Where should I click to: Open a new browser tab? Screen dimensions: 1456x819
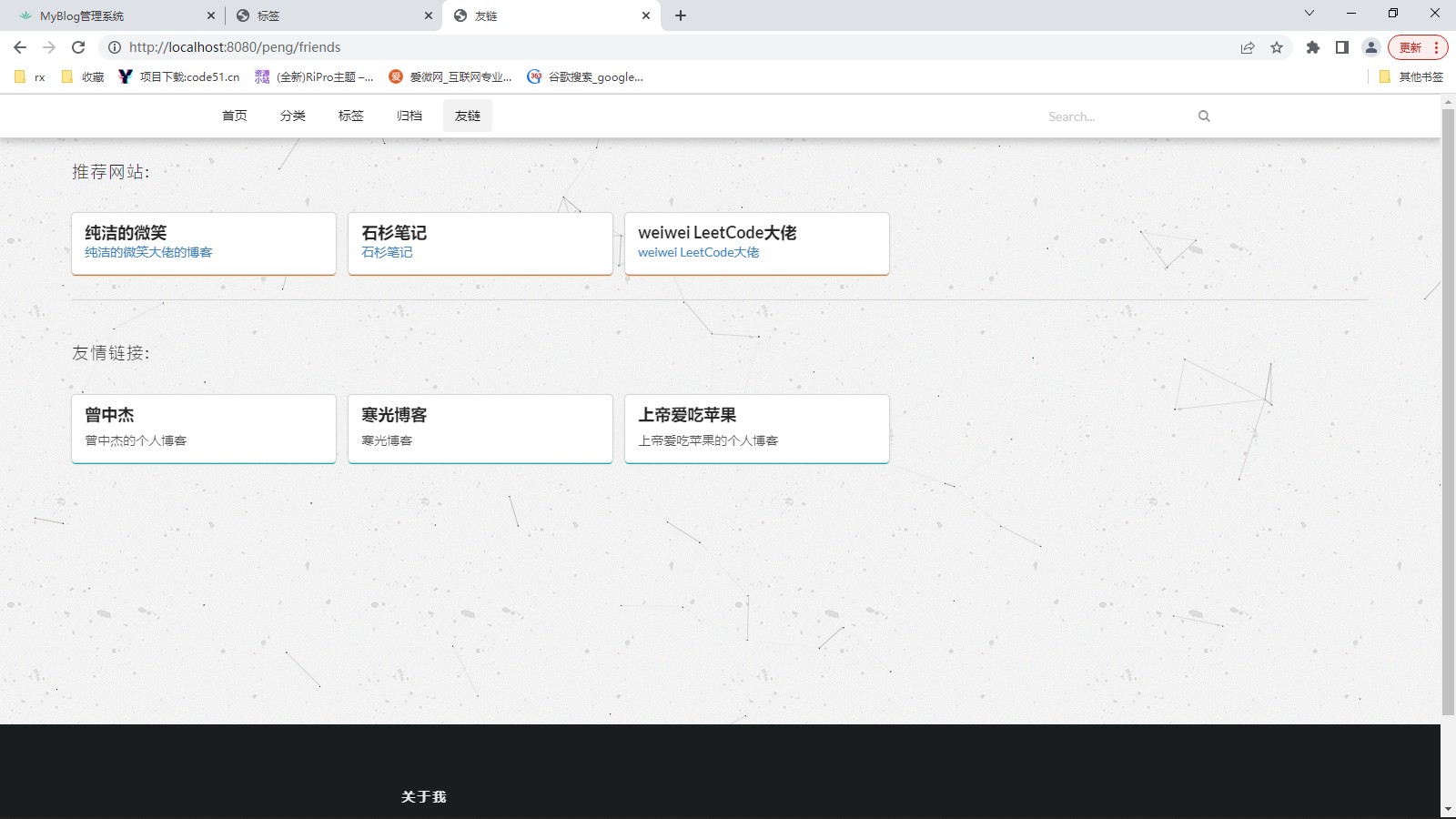tap(681, 15)
